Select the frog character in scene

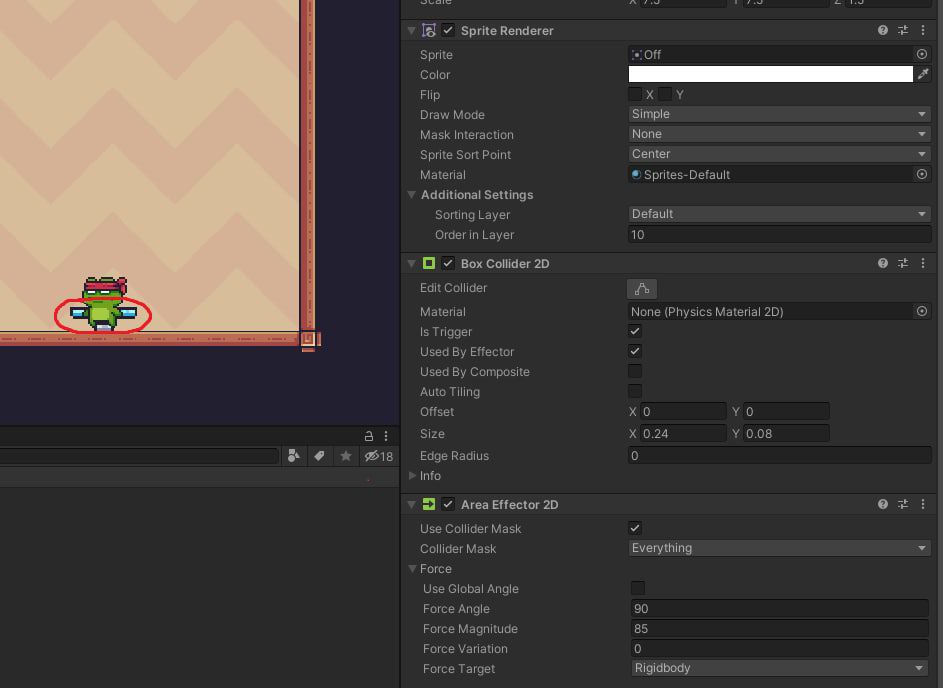[104, 304]
